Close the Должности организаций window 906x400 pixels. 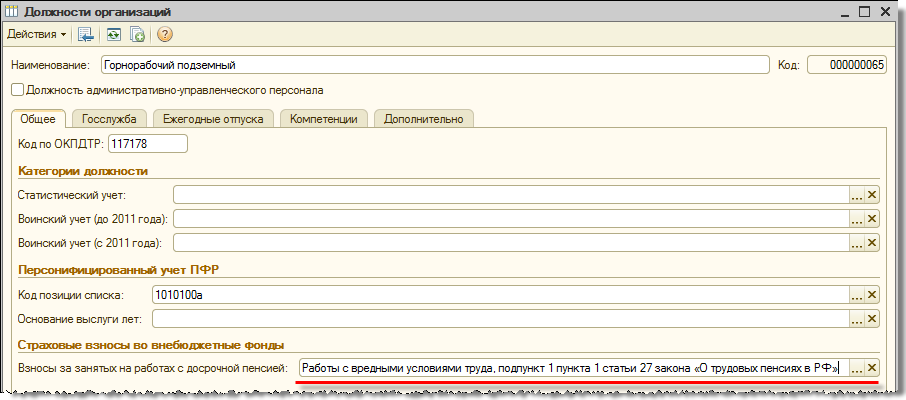(x=885, y=11)
